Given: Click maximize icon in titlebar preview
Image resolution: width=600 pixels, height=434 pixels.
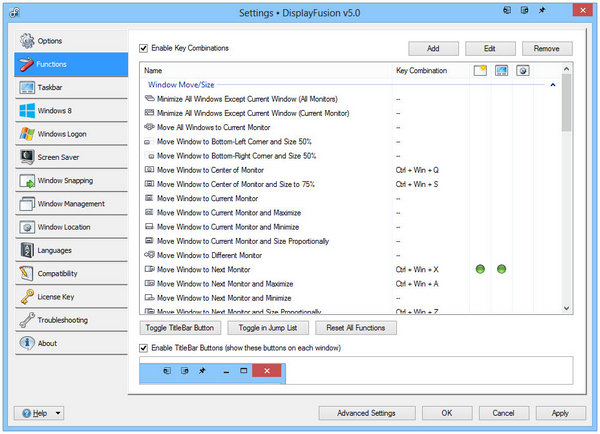Looking at the screenshot, I should (x=244, y=370).
